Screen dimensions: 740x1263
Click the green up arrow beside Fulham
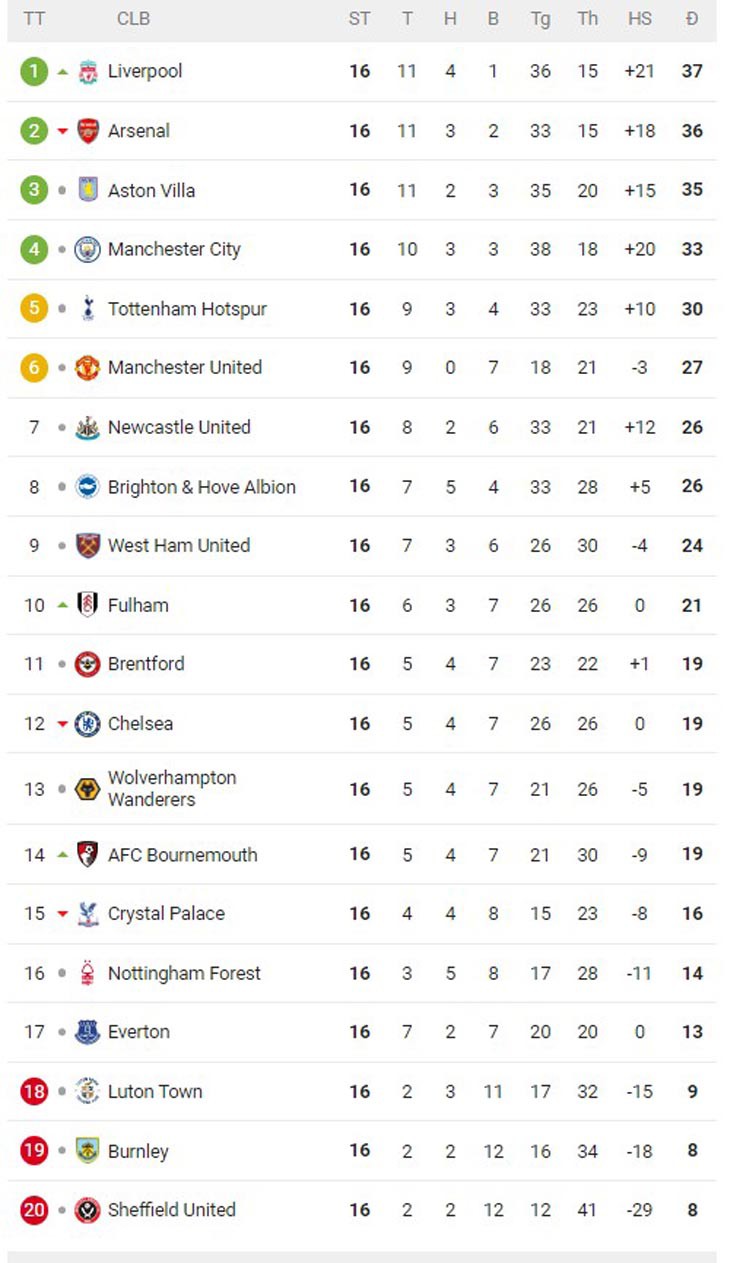(x=63, y=605)
